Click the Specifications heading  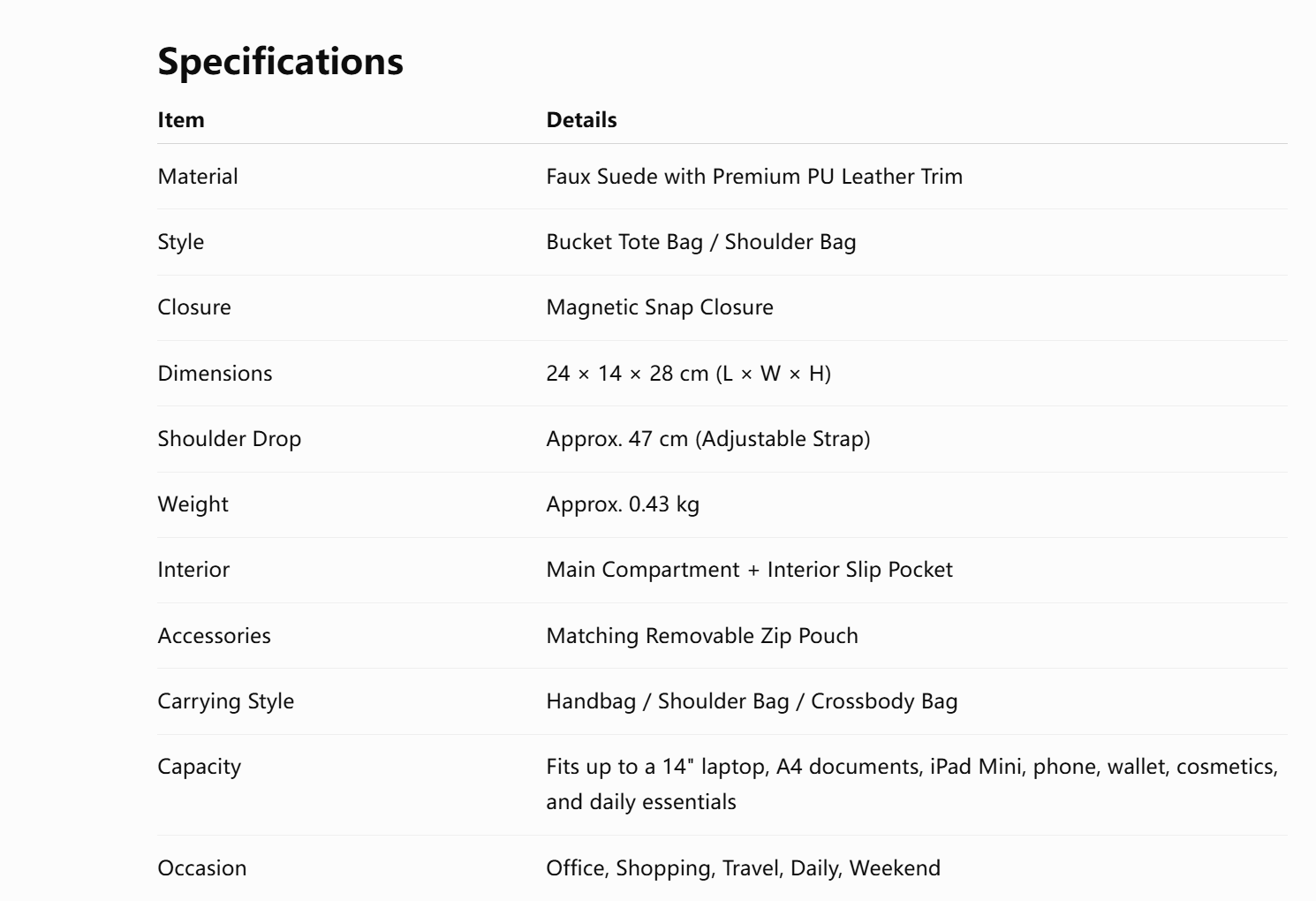(280, 62)
